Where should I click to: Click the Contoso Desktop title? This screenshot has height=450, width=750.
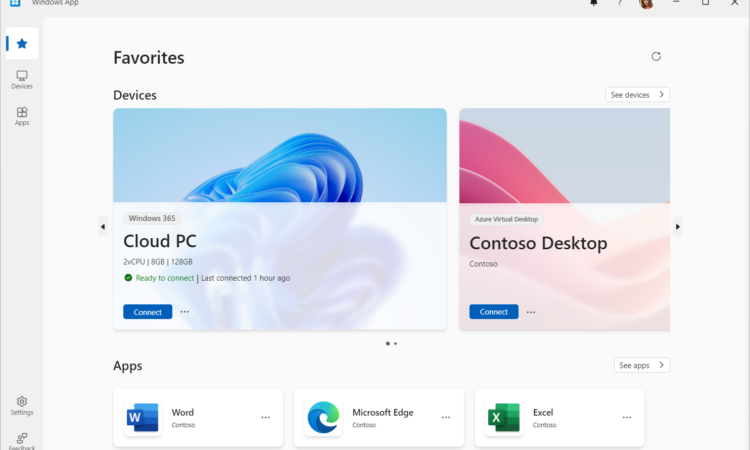[x=538, y=243]
